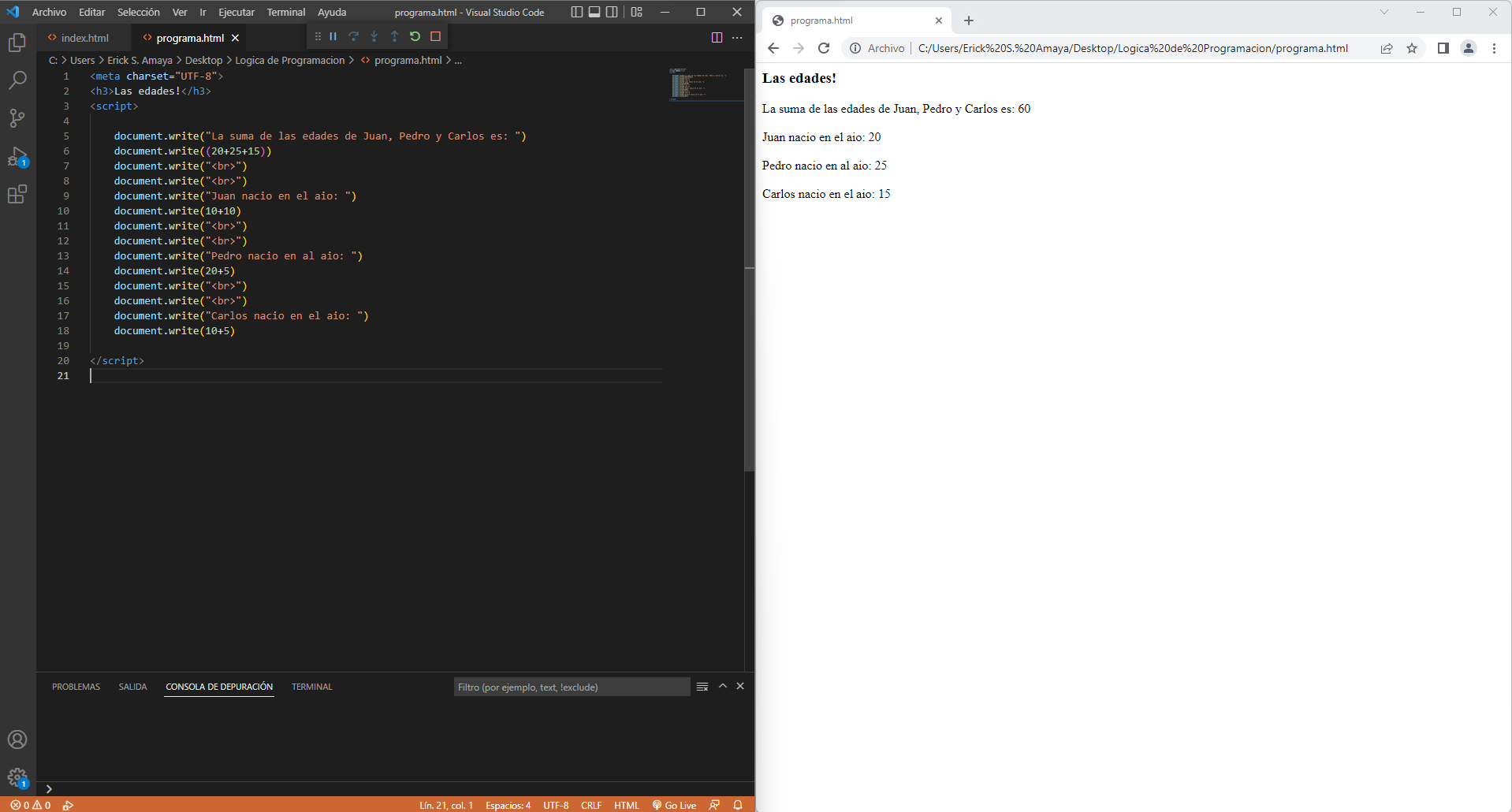
Task: Maximize the panel with chevron up
Action: tap(722, 686)
